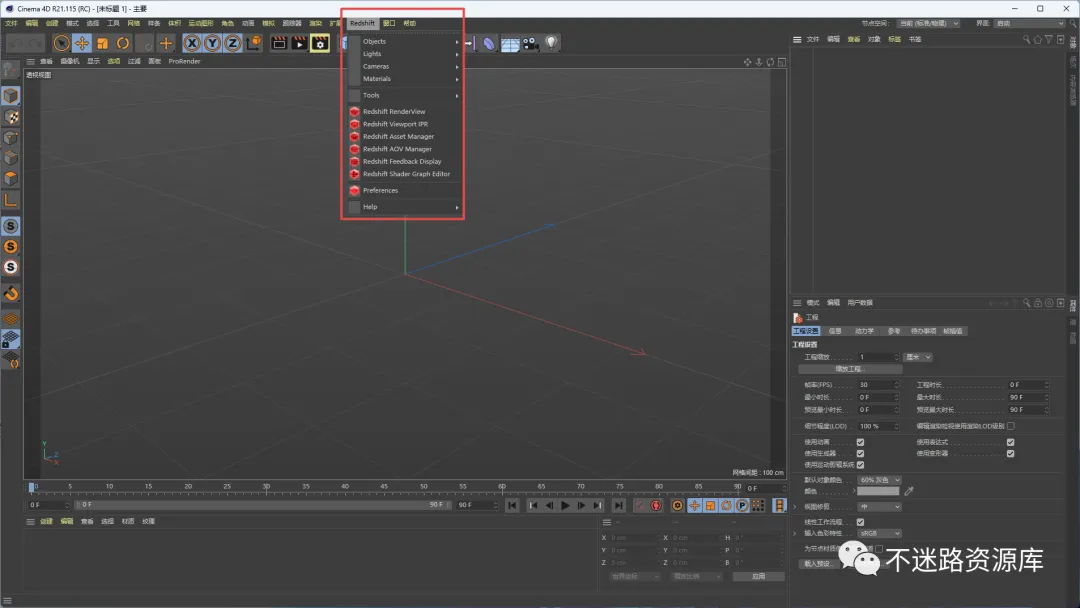
Task: Click the filmstrip timeline icon
Action: pyautogui.click(x=779, y=505)
